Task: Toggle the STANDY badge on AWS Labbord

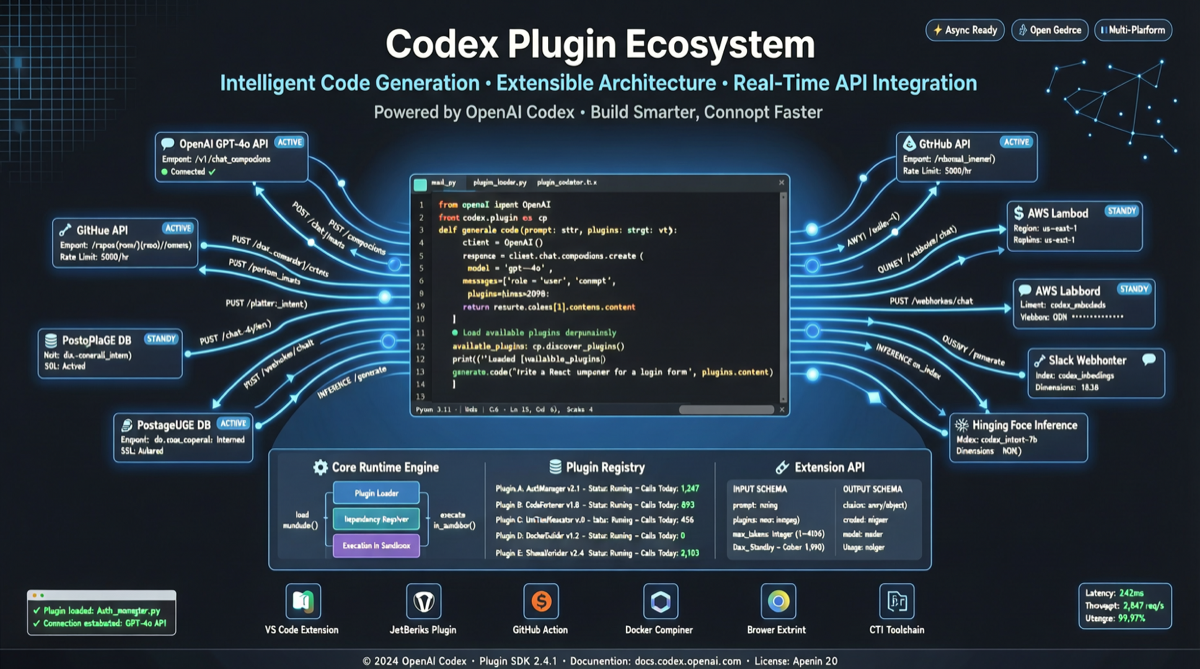Action: pyautogui.click(x=1134, y=289)
